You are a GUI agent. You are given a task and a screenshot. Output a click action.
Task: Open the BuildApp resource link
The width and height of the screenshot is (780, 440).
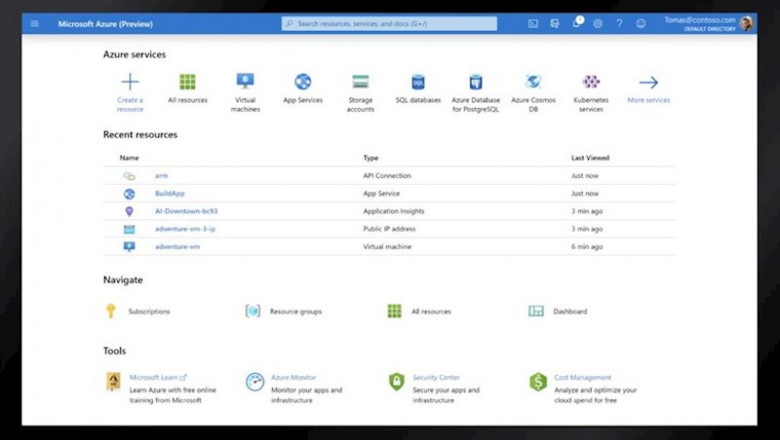click(170, 193)
